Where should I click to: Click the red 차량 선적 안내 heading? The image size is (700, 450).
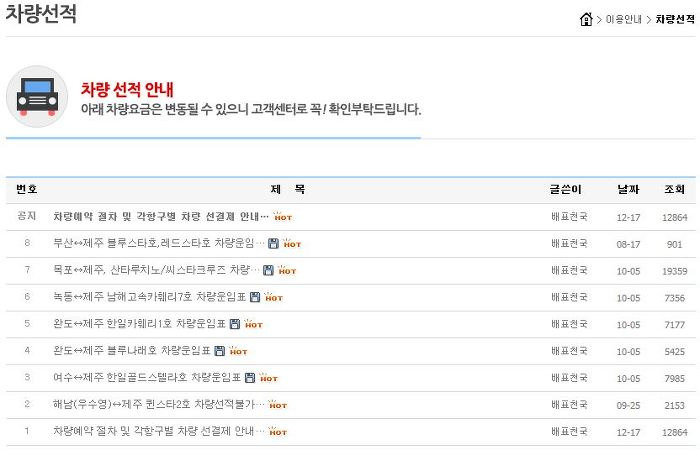127,89
